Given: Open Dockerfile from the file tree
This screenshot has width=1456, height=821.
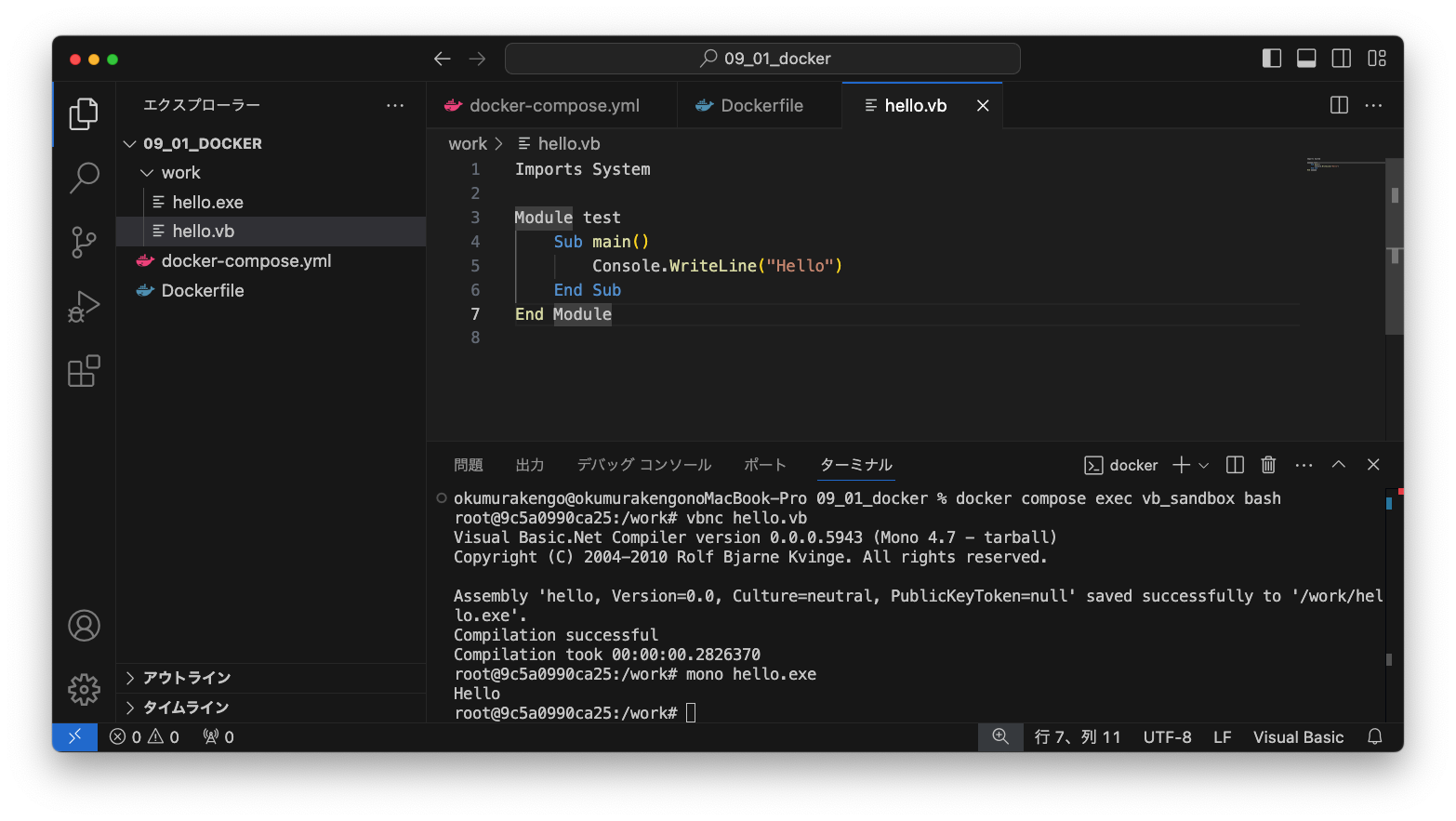Looking at the screenshot, I should (271, 291).
